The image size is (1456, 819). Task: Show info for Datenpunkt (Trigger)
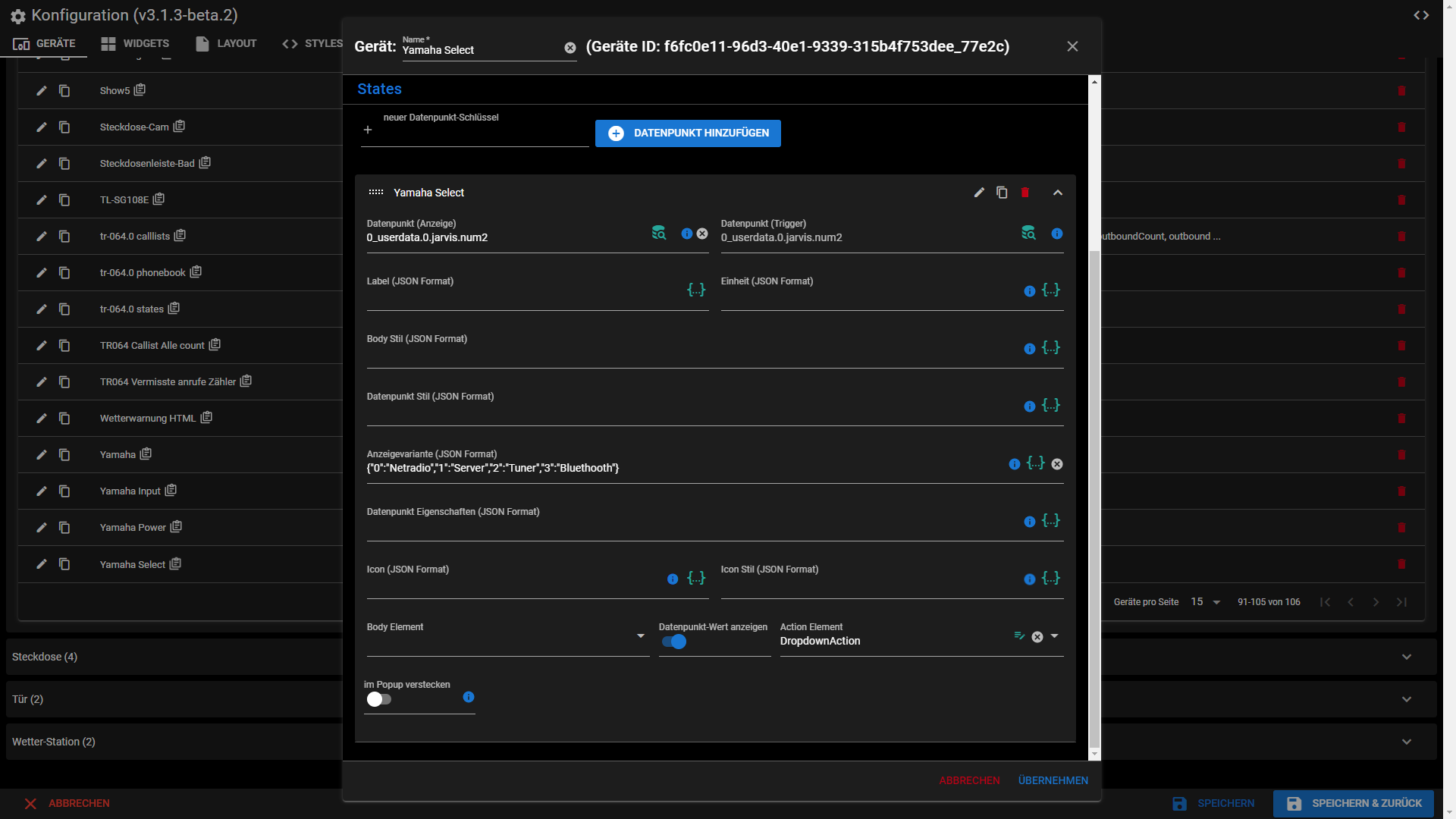(x=1057, y=234)
